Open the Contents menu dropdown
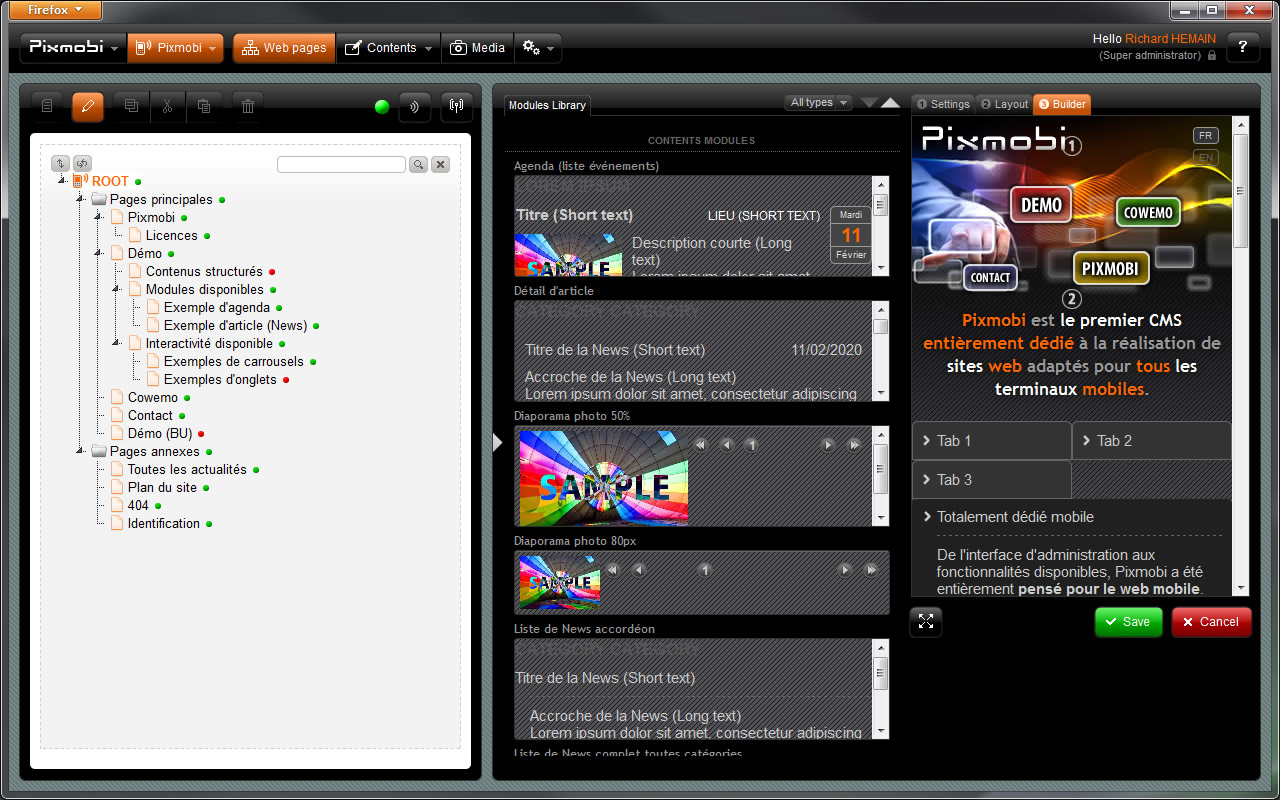 [389, 48]
